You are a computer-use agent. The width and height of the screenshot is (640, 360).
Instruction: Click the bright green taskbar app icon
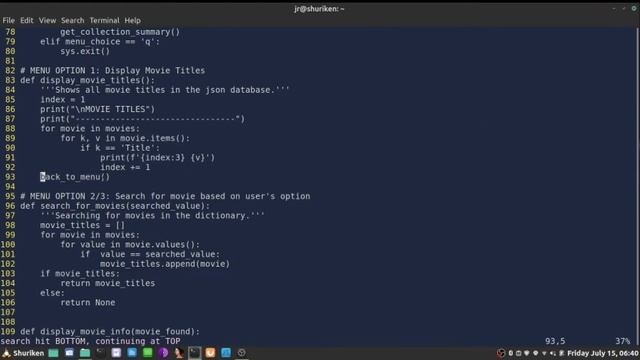click(148, 353)
